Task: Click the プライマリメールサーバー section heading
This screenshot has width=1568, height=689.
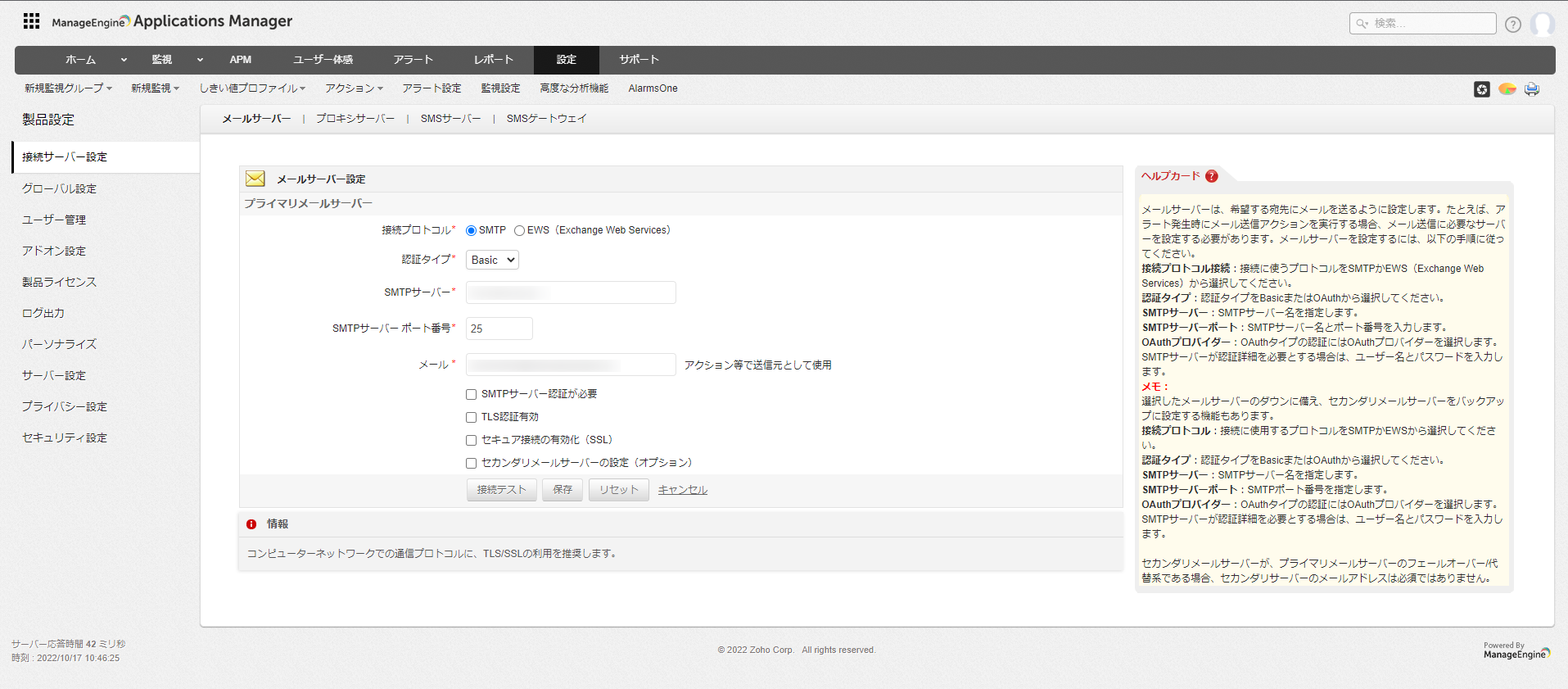Action: [308, 203]
